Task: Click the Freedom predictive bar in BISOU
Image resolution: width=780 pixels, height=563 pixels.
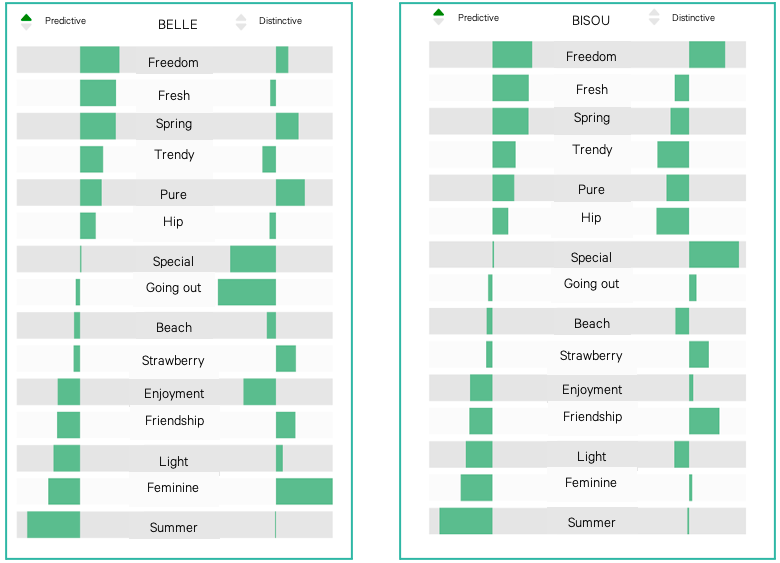Action: [x=512, y=55]
